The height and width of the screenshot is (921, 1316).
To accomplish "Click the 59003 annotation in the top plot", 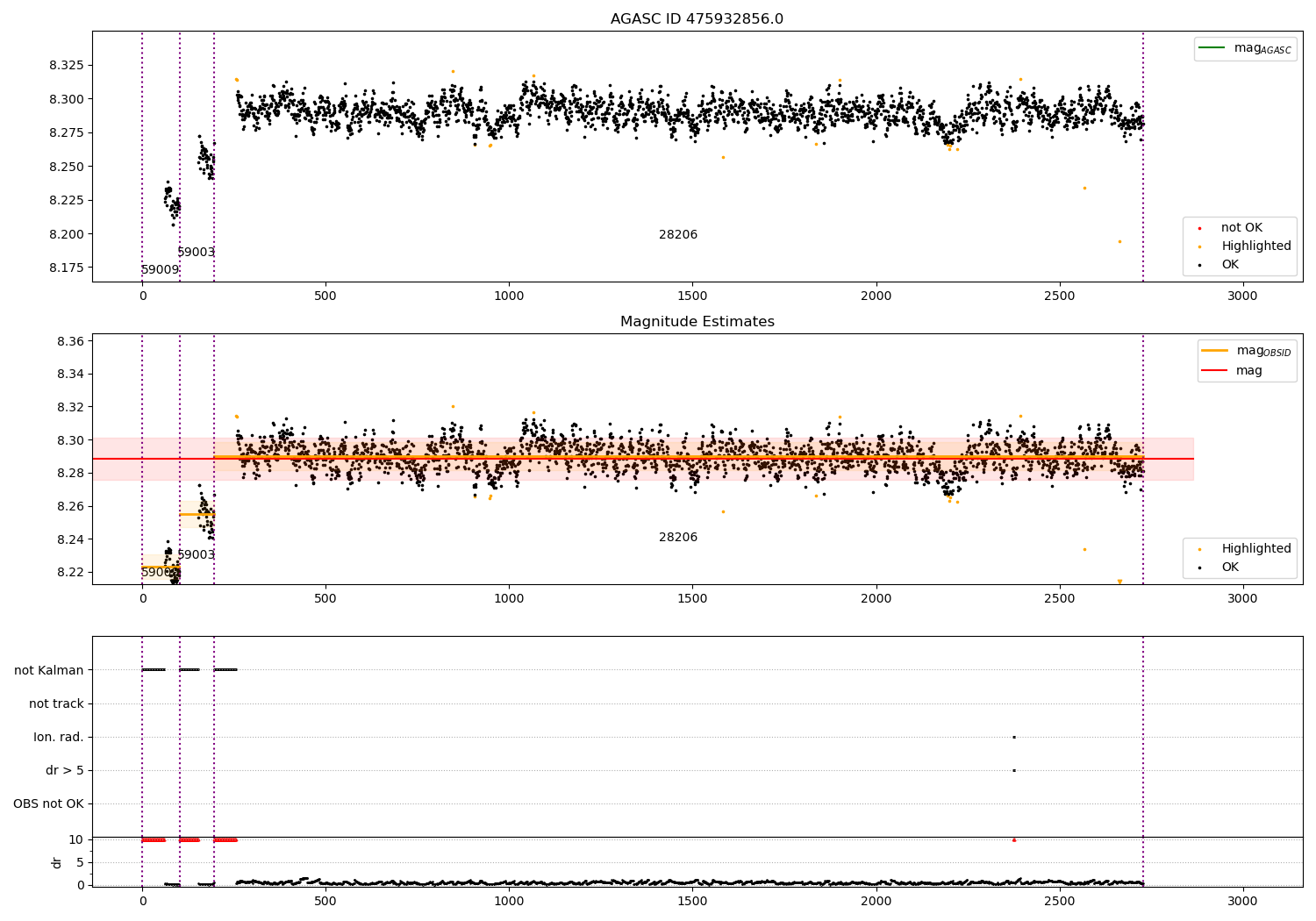I will coord(196,253).
